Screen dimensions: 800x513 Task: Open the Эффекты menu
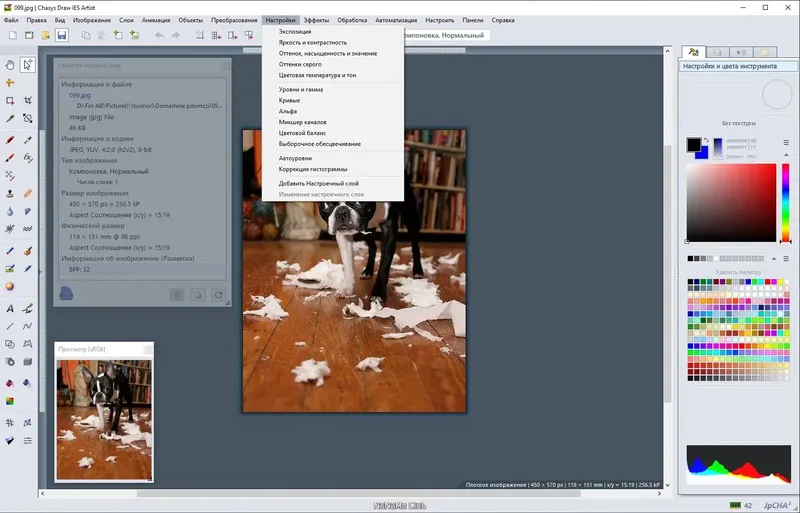(x=316, y=20)
